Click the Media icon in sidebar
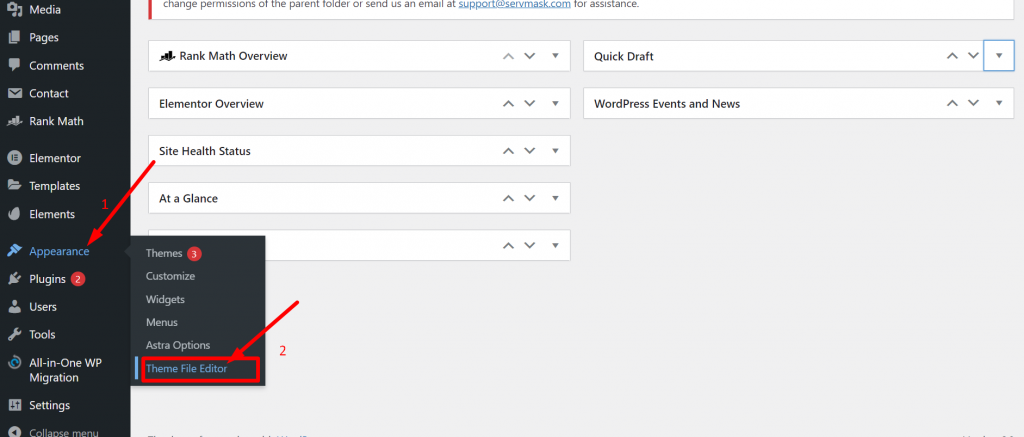1024x437 pixels. [14, 10]
